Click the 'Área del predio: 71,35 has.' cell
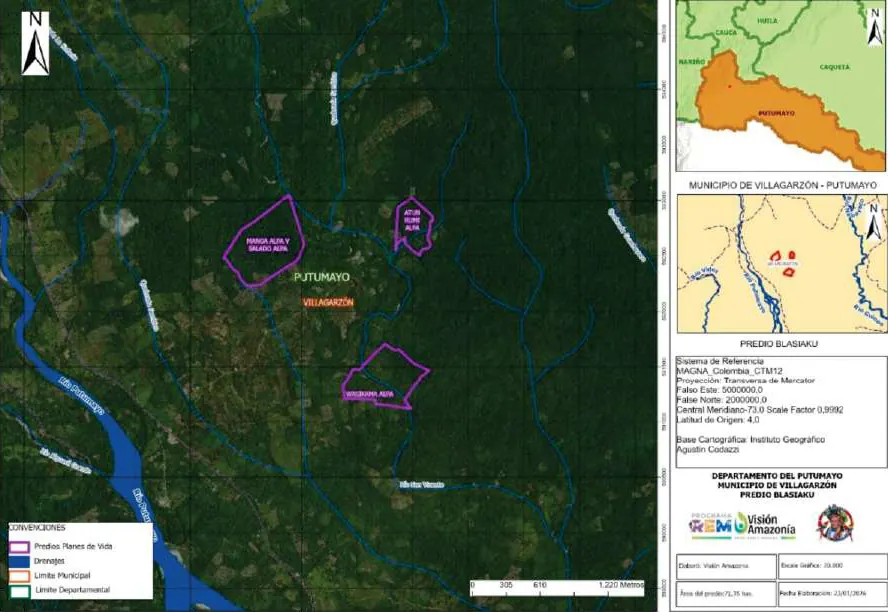The height and width of the screenshot is (612, 888). click(726, 594)
